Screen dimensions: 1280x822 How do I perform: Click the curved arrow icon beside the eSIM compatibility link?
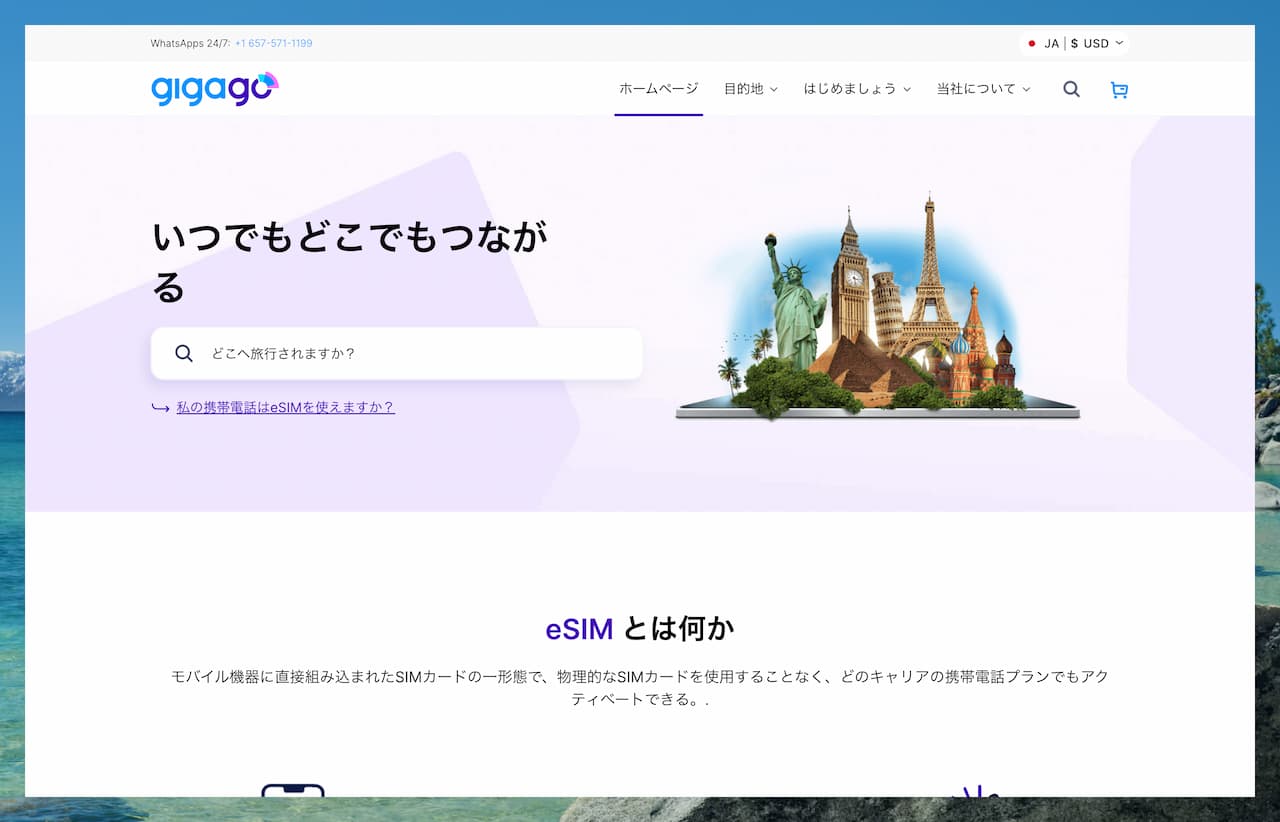click(160, 408)
